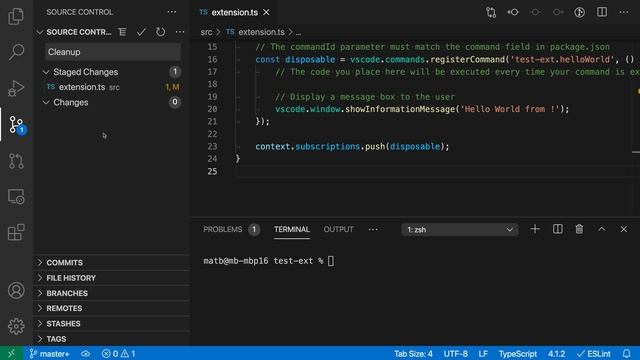Click into the zsh terminal prompt

click(331, 261)
